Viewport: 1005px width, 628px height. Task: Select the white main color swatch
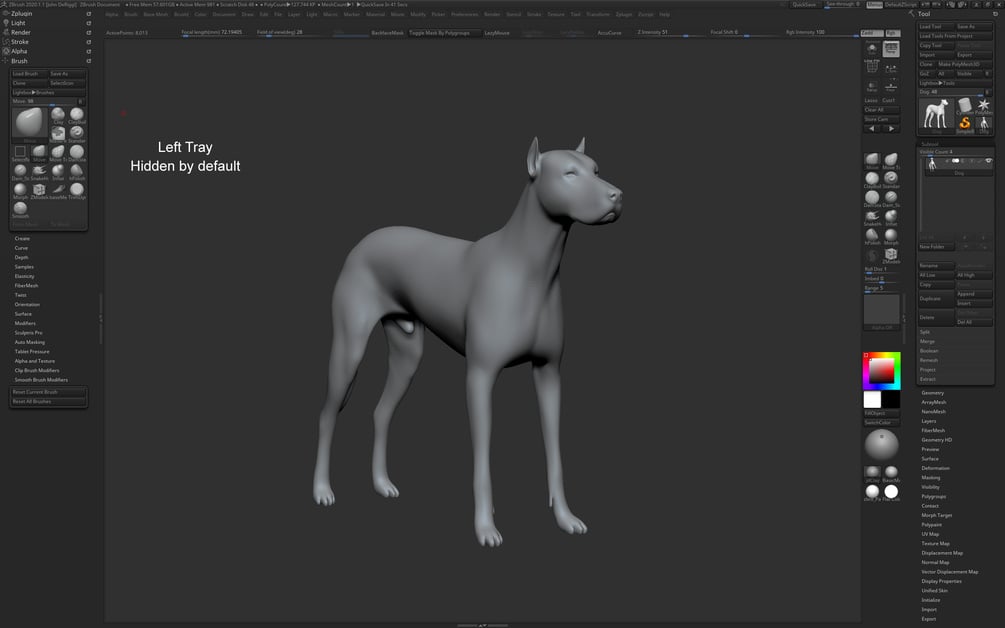tap(872, 400)
